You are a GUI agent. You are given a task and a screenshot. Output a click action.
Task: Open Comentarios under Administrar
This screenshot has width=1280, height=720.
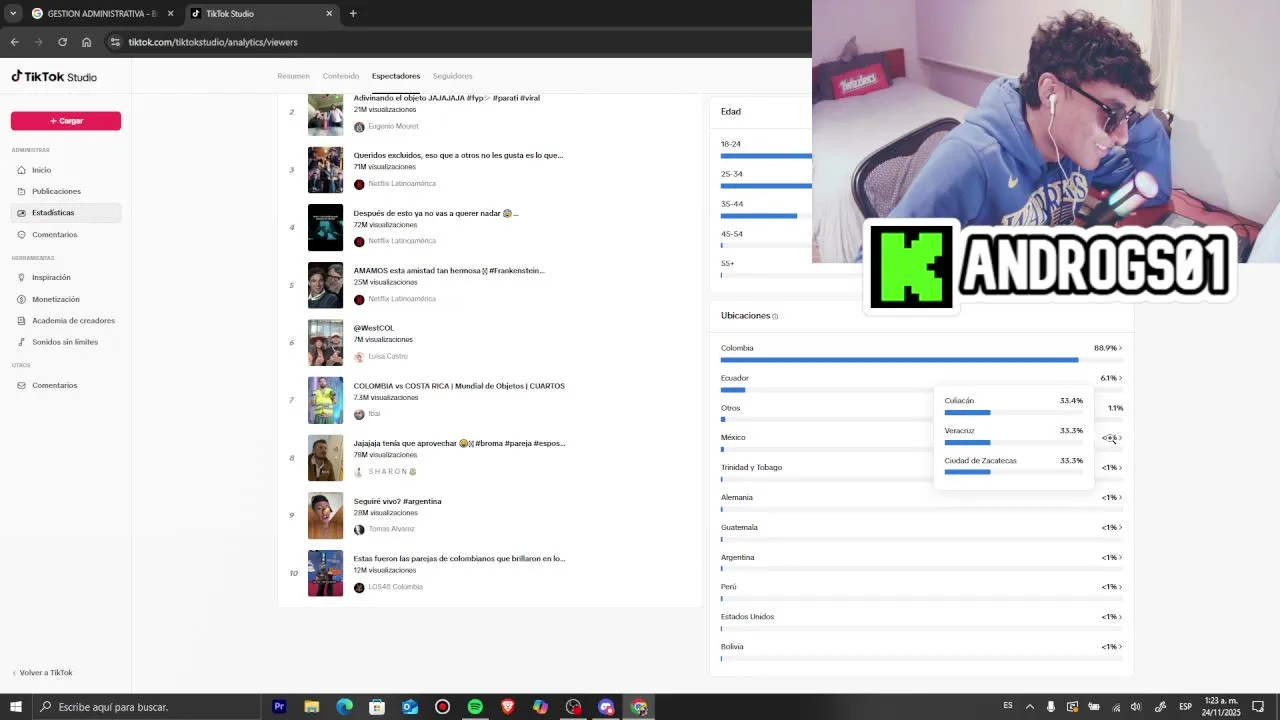pos(65,235)
